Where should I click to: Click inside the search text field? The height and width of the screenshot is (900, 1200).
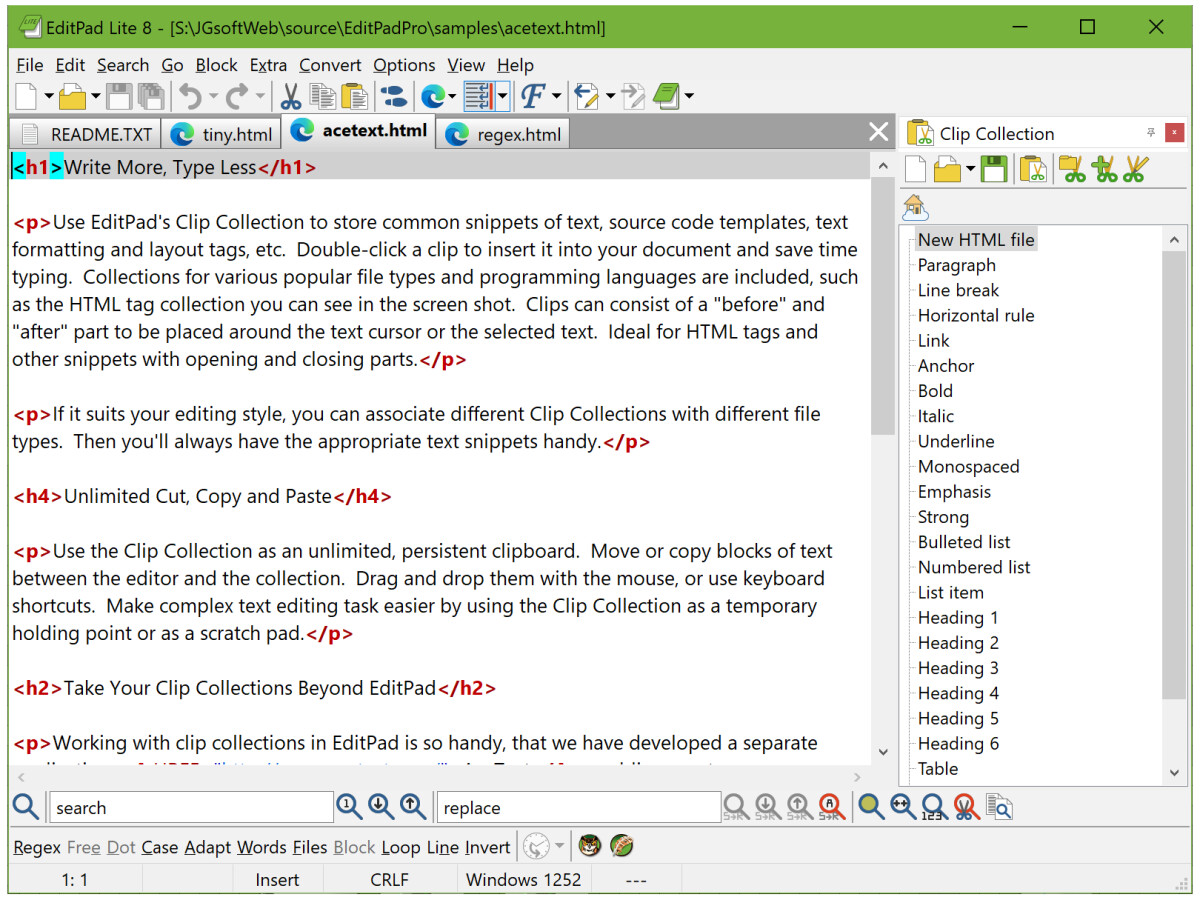tap(192, 807)
